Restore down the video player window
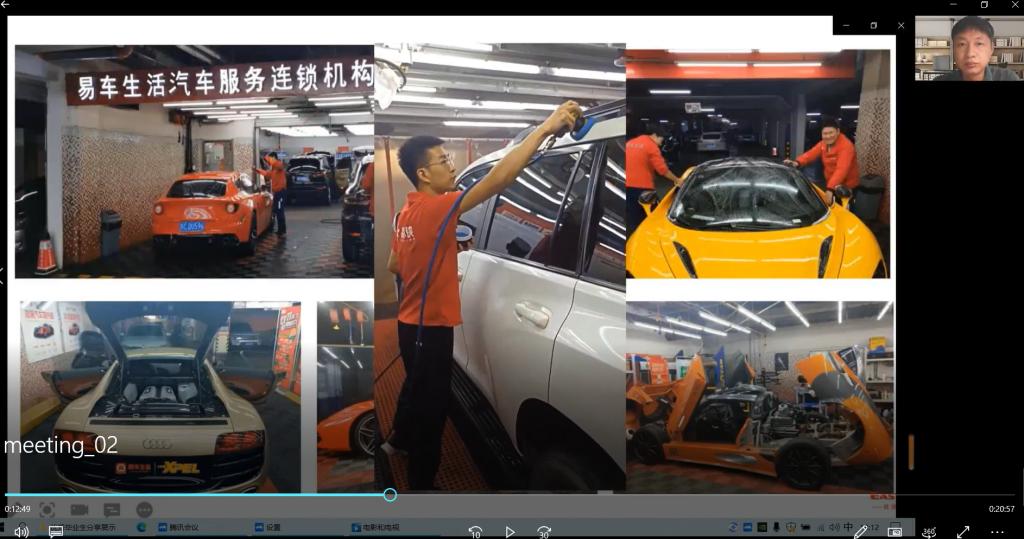 click(983, 5)
